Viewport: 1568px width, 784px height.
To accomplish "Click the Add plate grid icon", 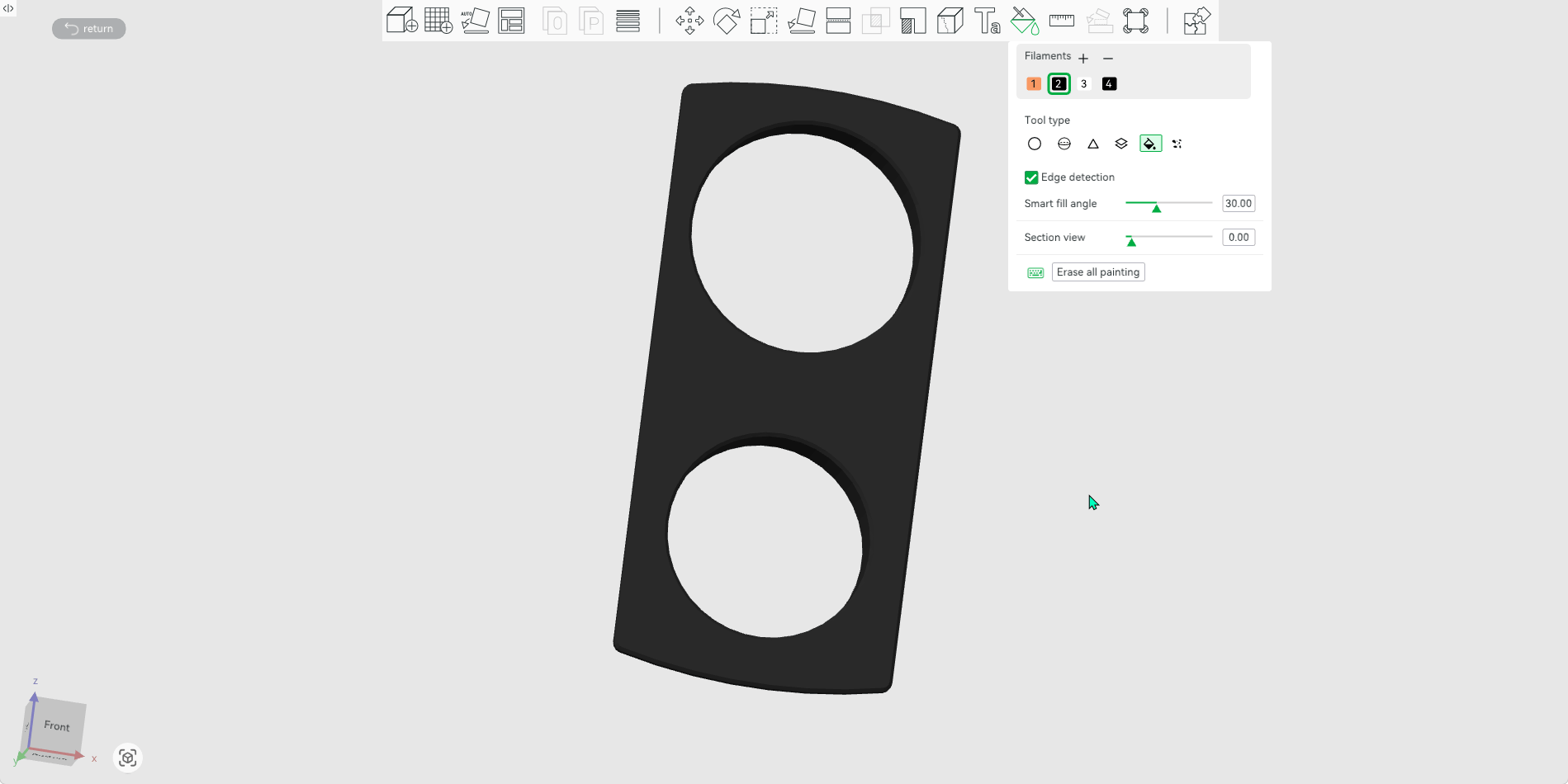I will [x=438, y=21].
